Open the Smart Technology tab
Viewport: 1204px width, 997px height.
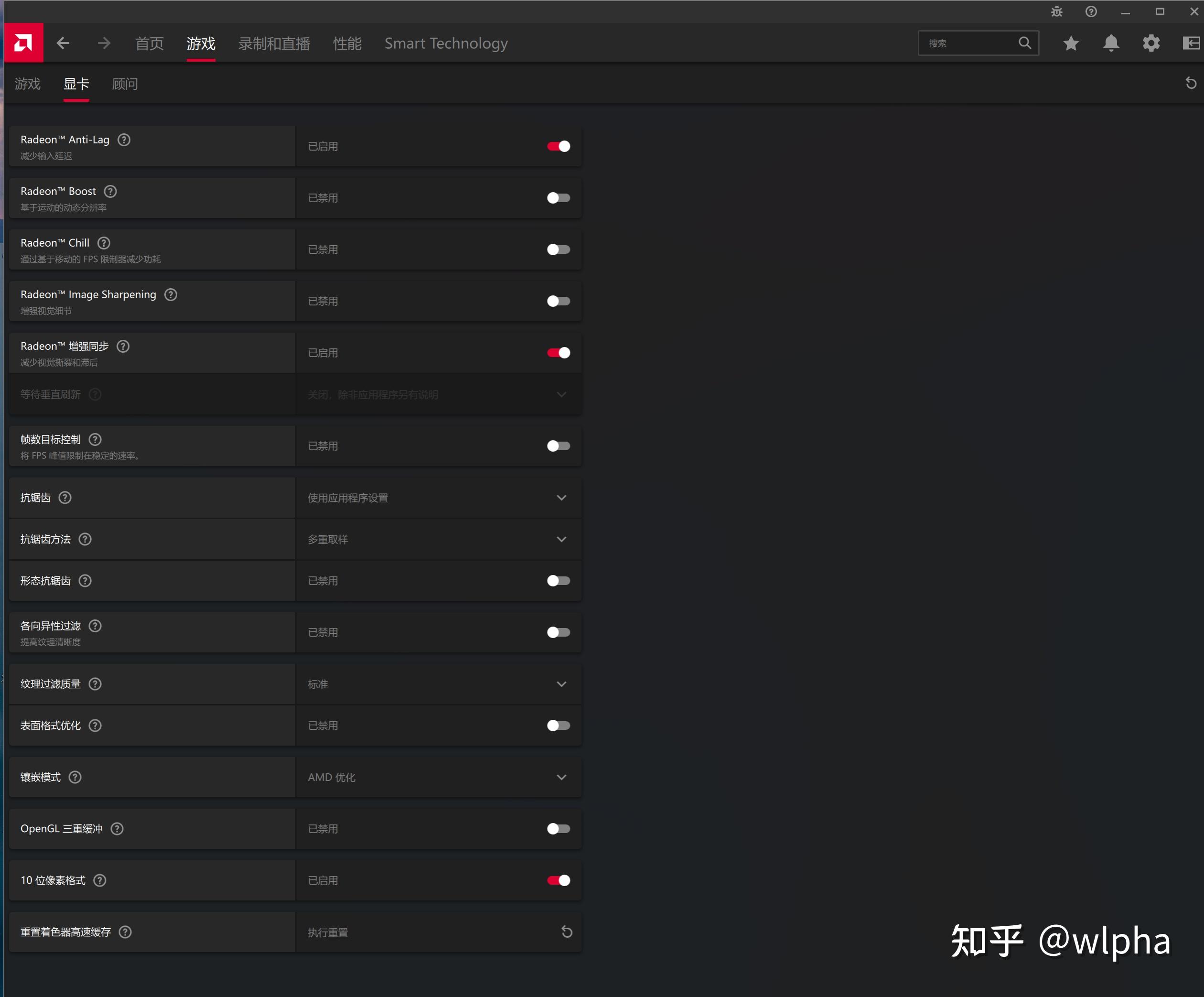446,43
